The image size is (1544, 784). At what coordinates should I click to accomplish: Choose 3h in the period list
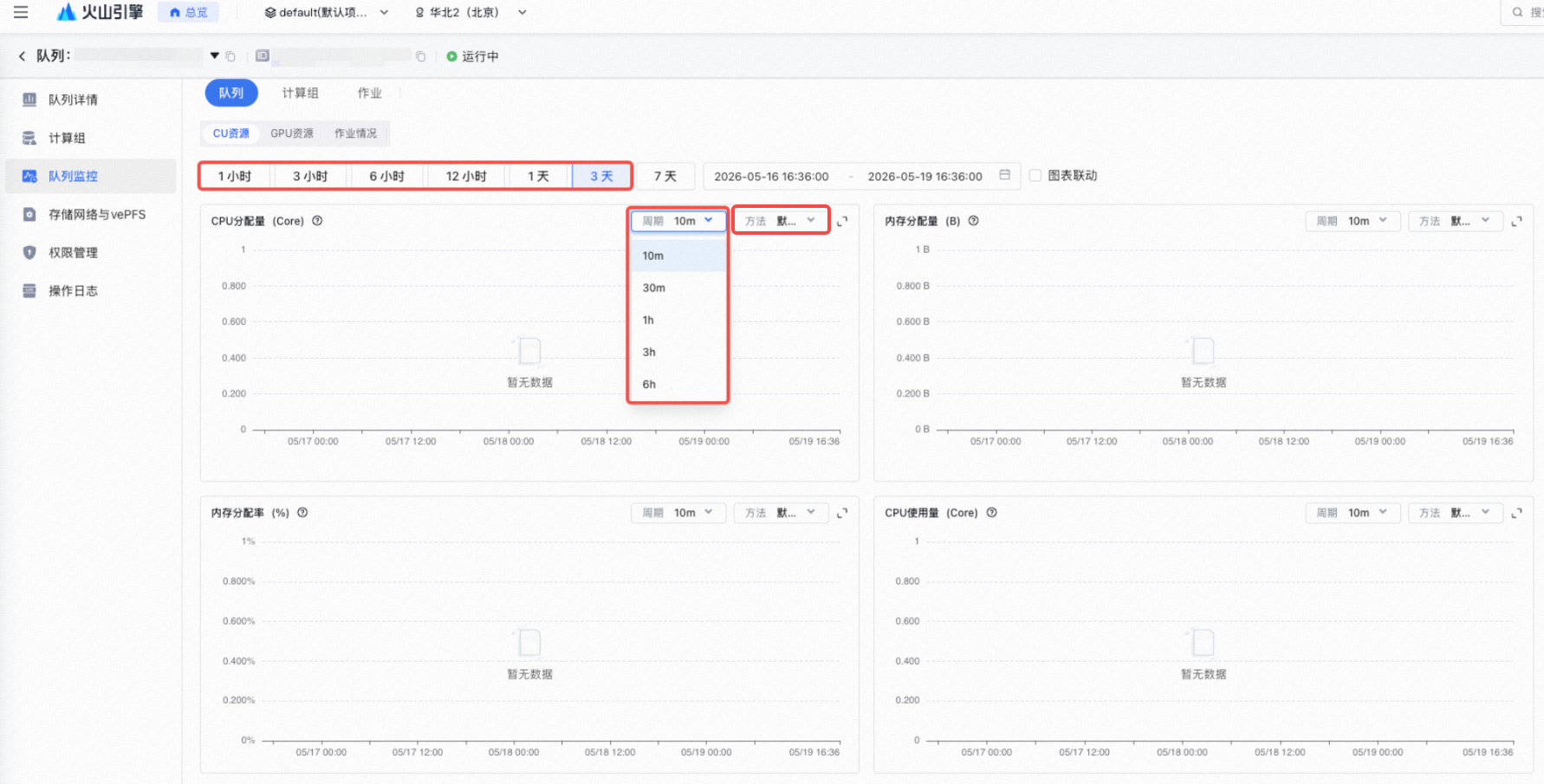pyautogui.click(x=678, y=352)
